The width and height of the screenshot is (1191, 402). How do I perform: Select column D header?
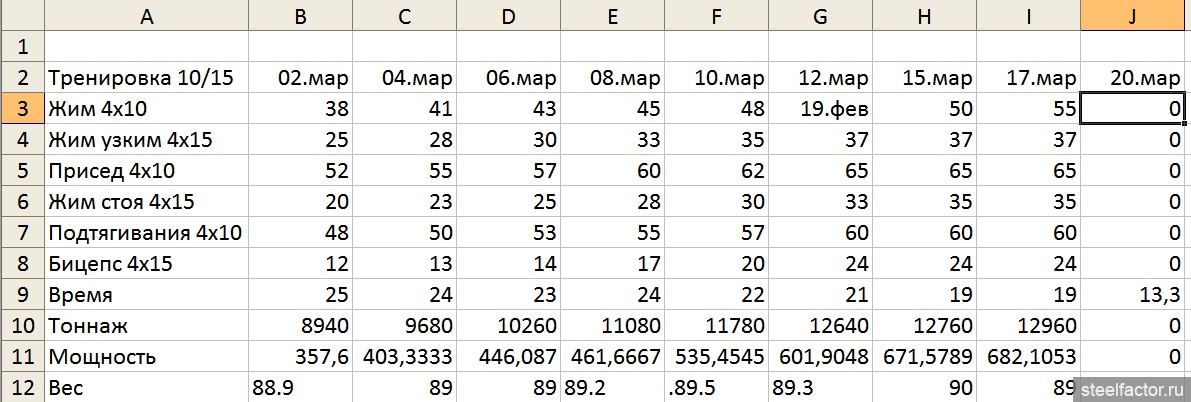[508, 15]
